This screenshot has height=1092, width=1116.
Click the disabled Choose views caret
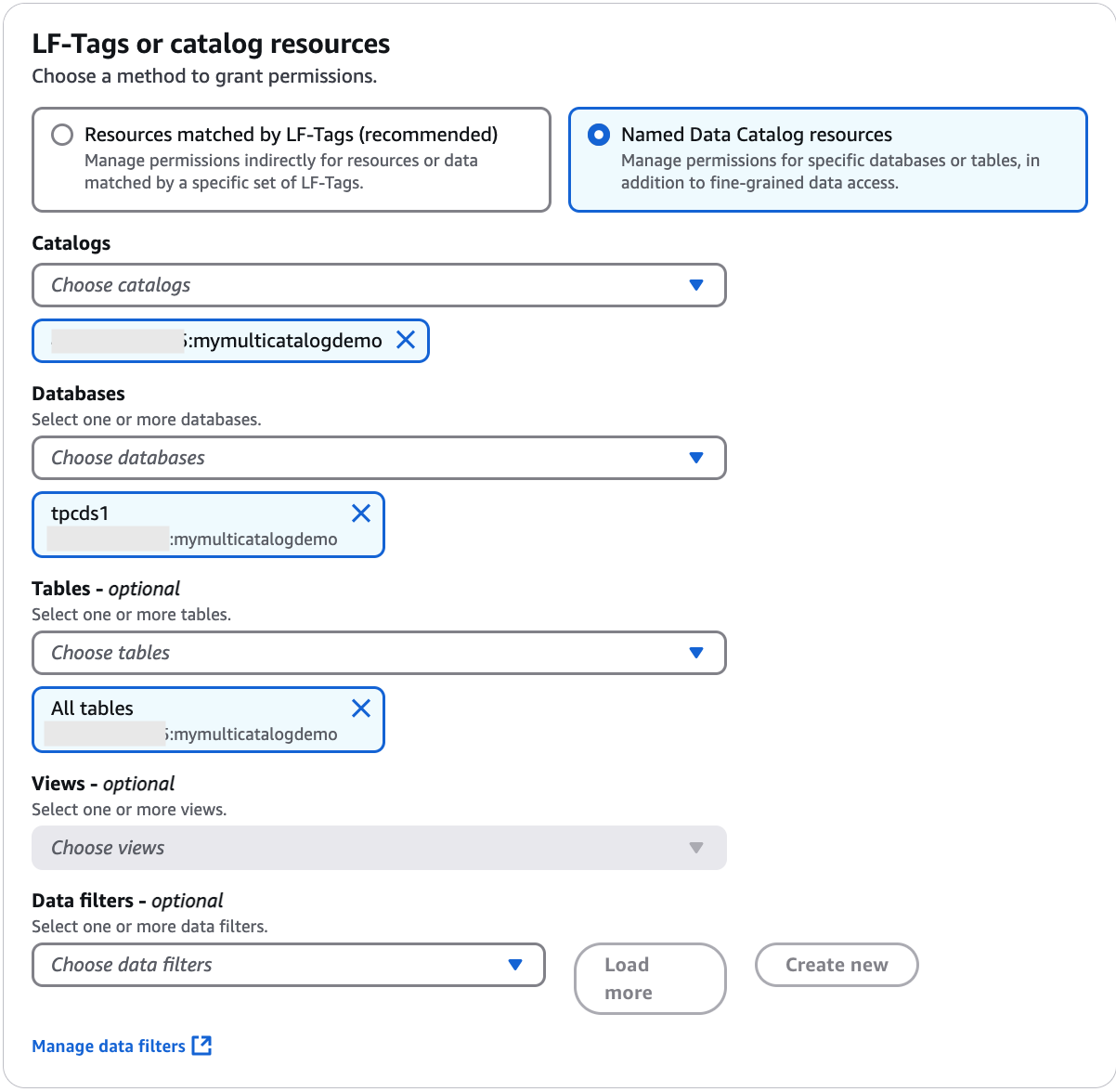point(696,848)
